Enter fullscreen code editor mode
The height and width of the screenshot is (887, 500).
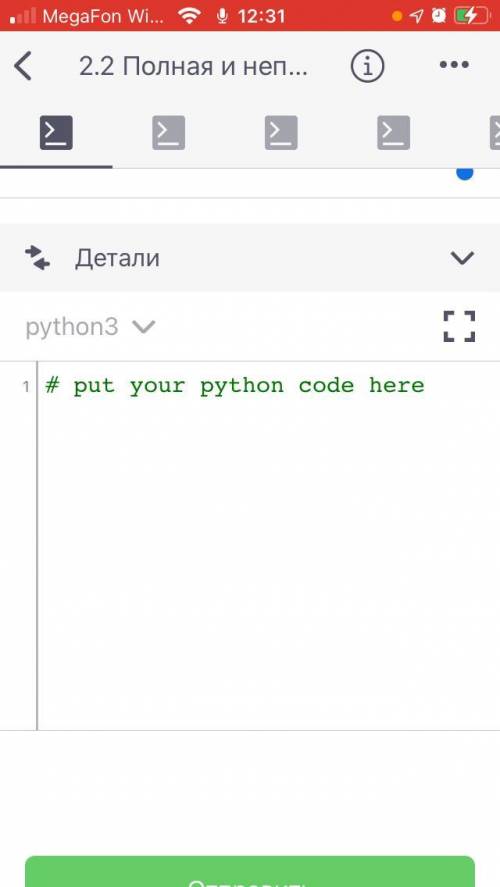(459, 326)
